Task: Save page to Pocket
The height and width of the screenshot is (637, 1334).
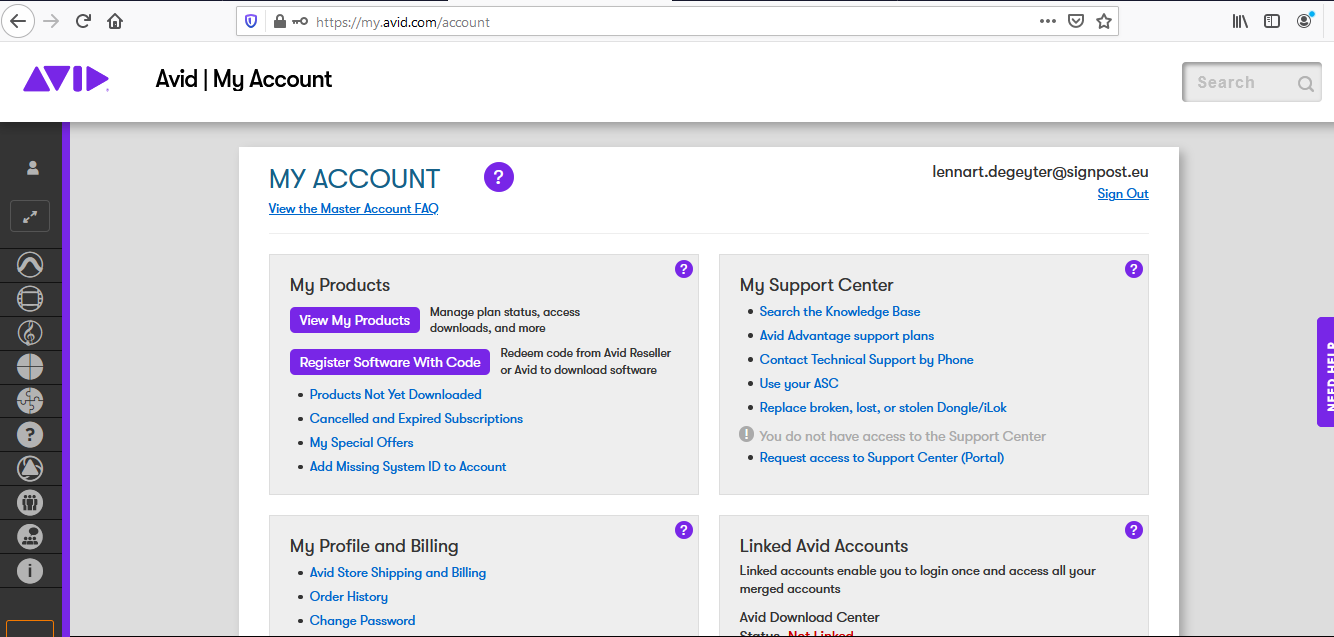Action: pyautogui.click(x=1076, y=21)
